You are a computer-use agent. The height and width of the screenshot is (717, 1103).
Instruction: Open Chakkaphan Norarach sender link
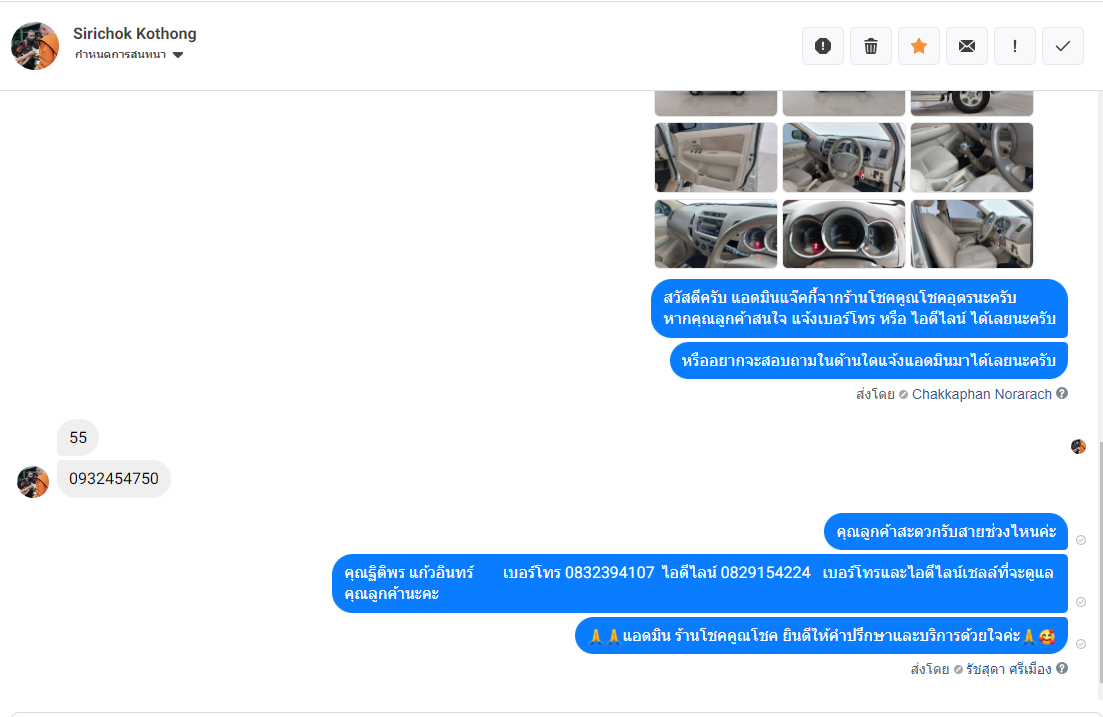pos(981,394)
